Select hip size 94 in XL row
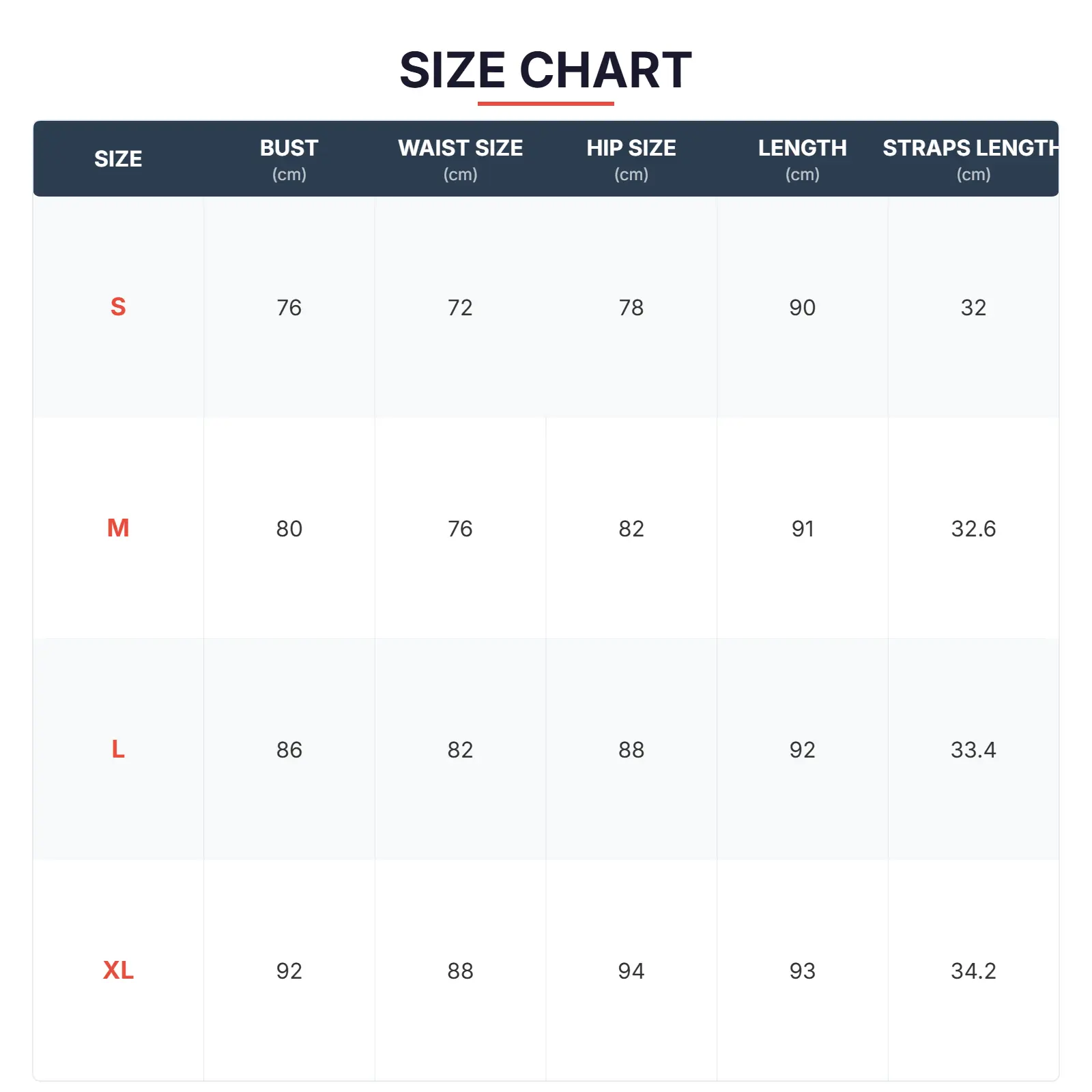 [631, 971]
